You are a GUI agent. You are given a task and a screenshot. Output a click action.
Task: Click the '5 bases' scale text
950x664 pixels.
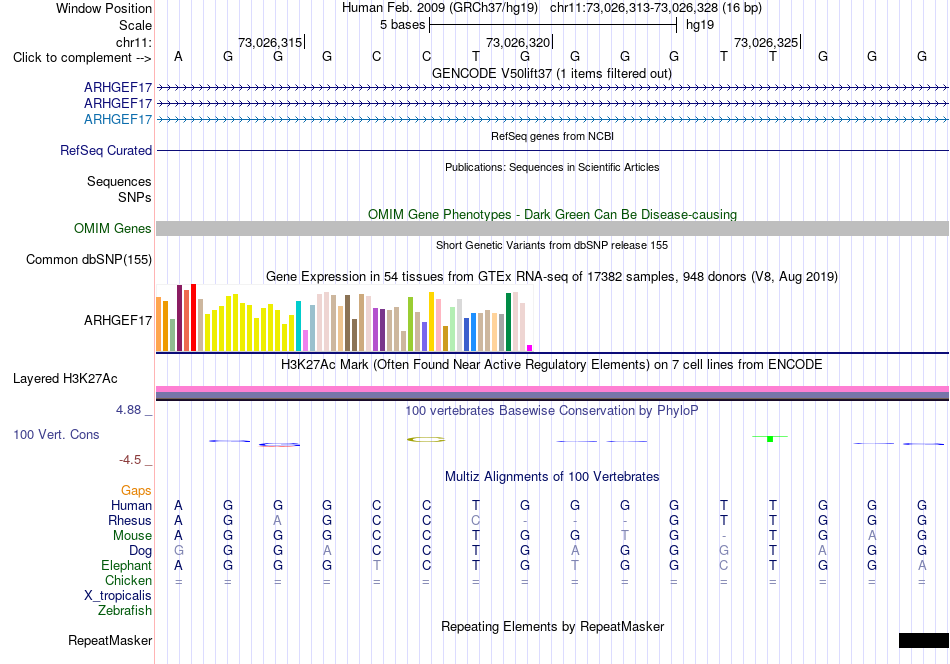point(403,25)
